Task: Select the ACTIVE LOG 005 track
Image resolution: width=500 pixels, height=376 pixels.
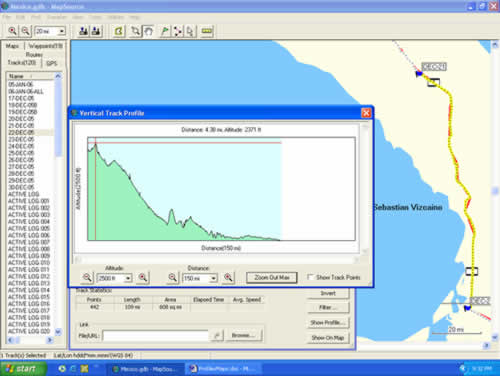Action: [29, 228]
